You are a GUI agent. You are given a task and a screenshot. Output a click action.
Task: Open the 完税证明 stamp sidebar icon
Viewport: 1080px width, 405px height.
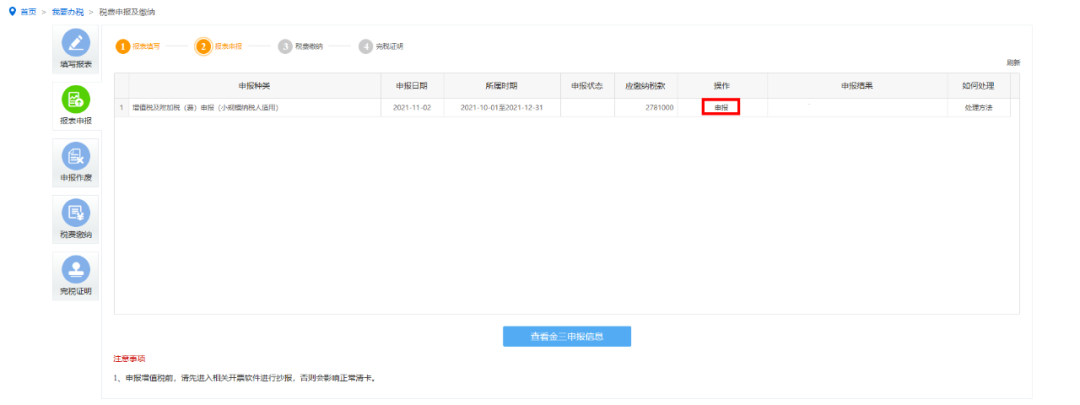tap(76, 271)
